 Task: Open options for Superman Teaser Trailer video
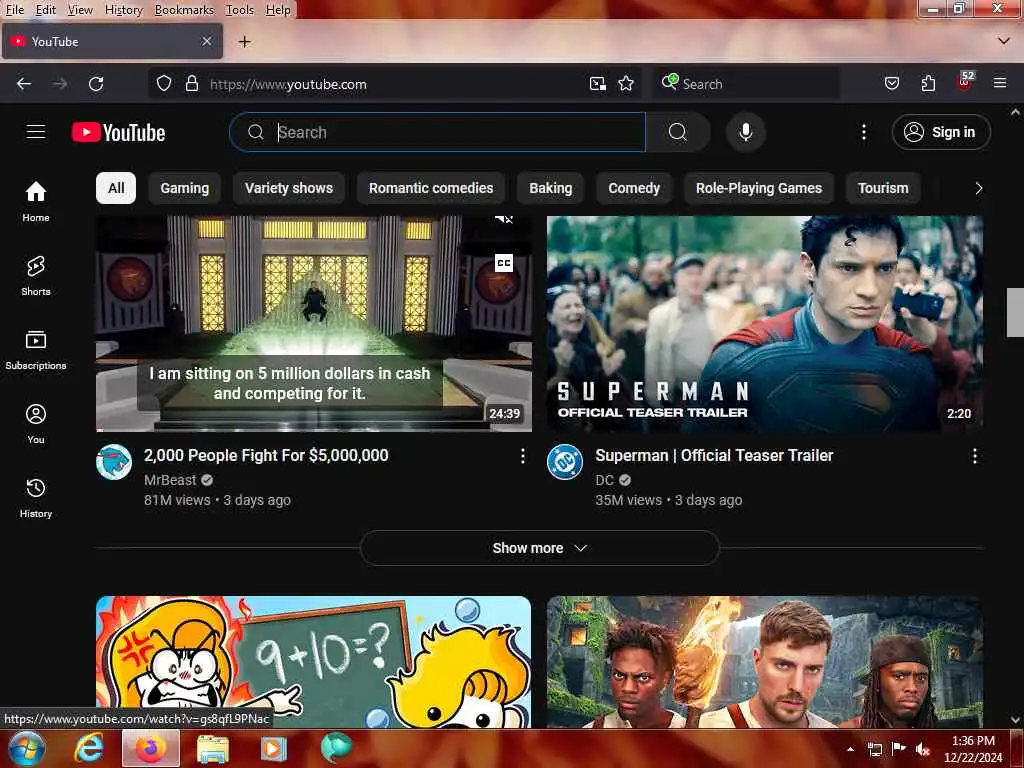point(974,456)
